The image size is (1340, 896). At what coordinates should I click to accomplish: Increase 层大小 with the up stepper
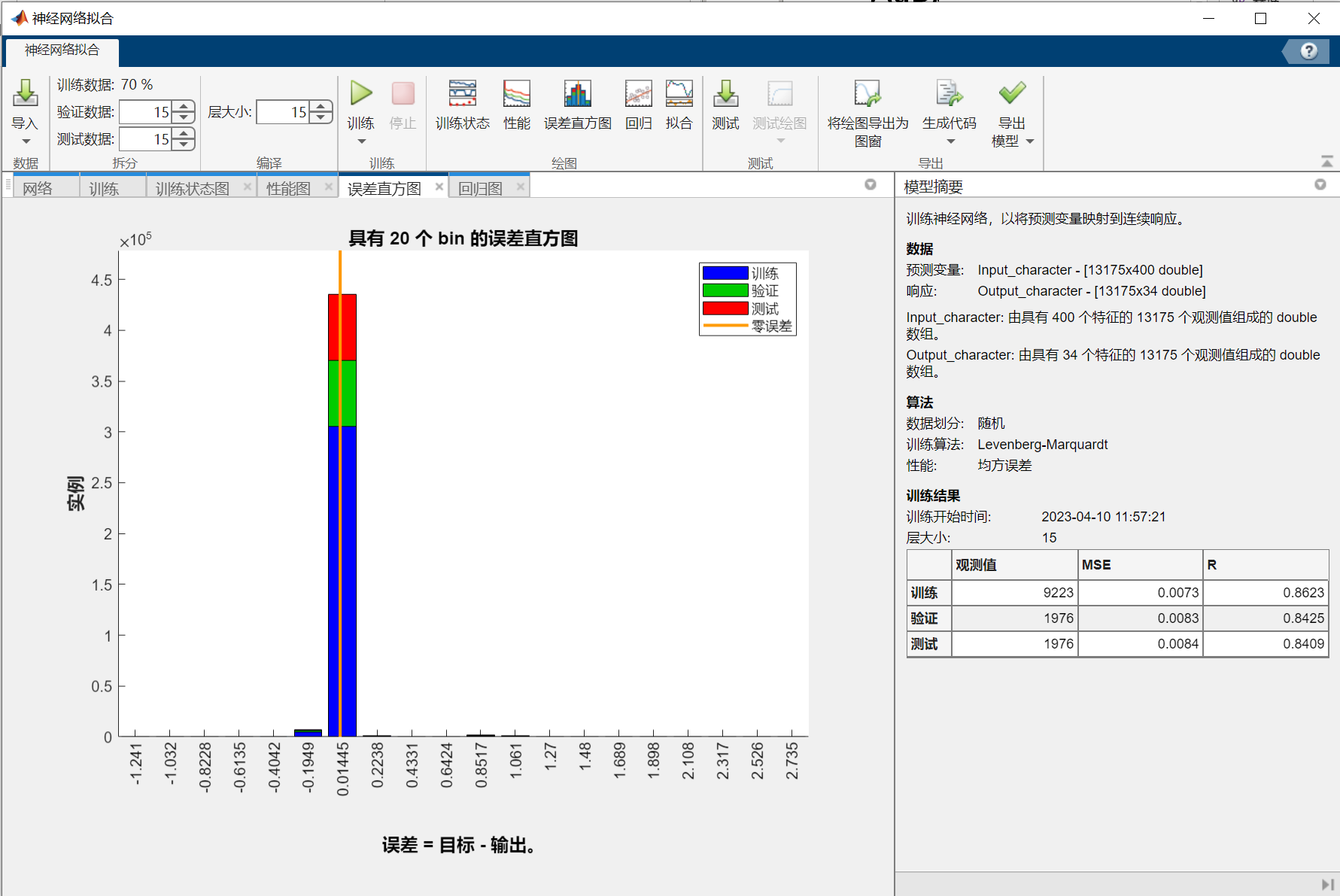(x=321, y=107)
